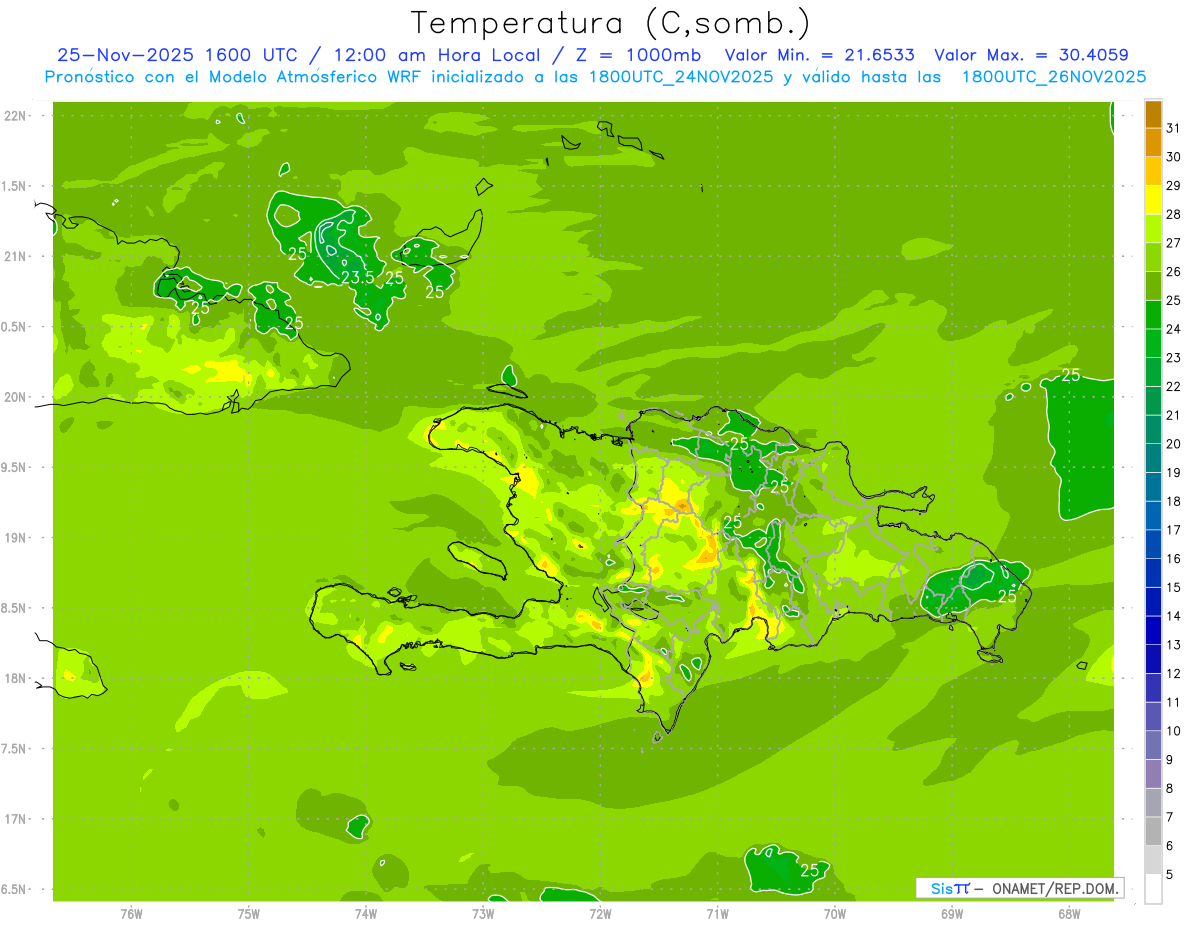Pick the purple legend swatch between 8 and 9
Viewport: 1200px width, 927px height.
pos(1153,774)
